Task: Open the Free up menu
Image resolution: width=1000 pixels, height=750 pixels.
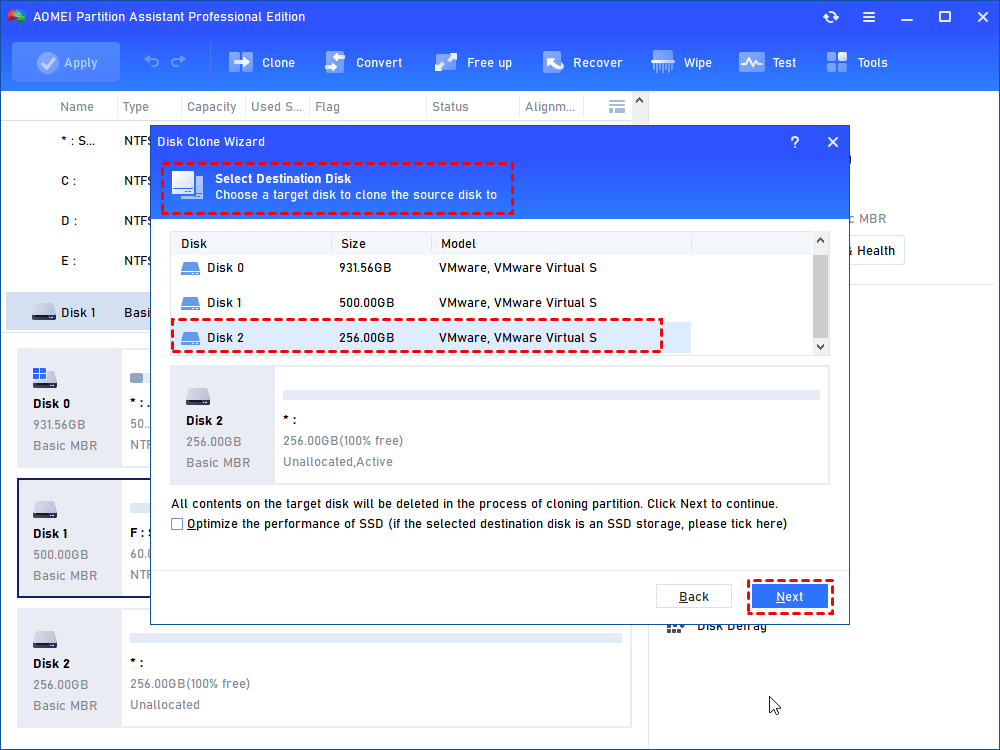Action: [x=473, y=62]
